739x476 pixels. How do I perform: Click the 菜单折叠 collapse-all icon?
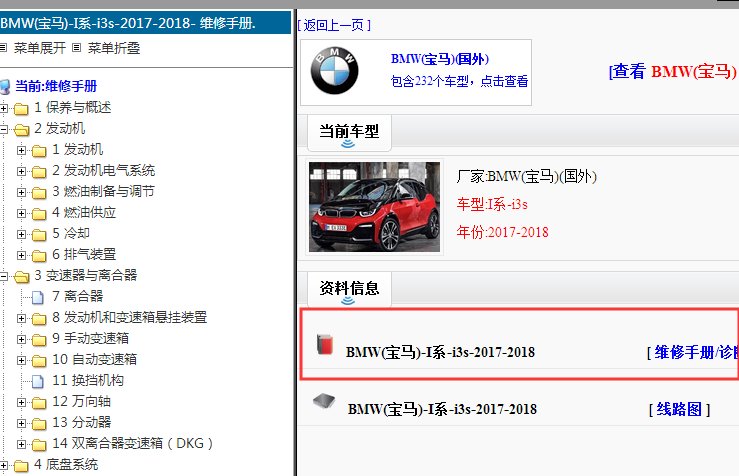77,48
